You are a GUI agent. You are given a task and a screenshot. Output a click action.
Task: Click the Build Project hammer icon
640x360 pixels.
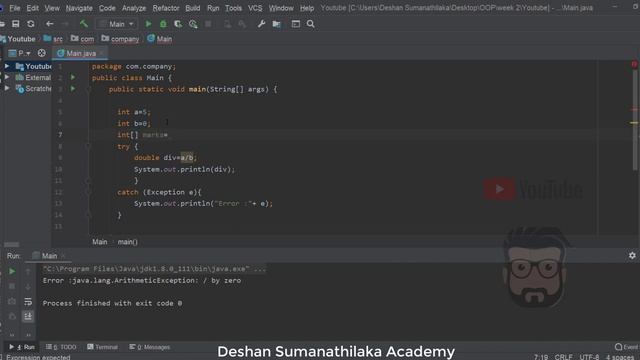(84, 24)
